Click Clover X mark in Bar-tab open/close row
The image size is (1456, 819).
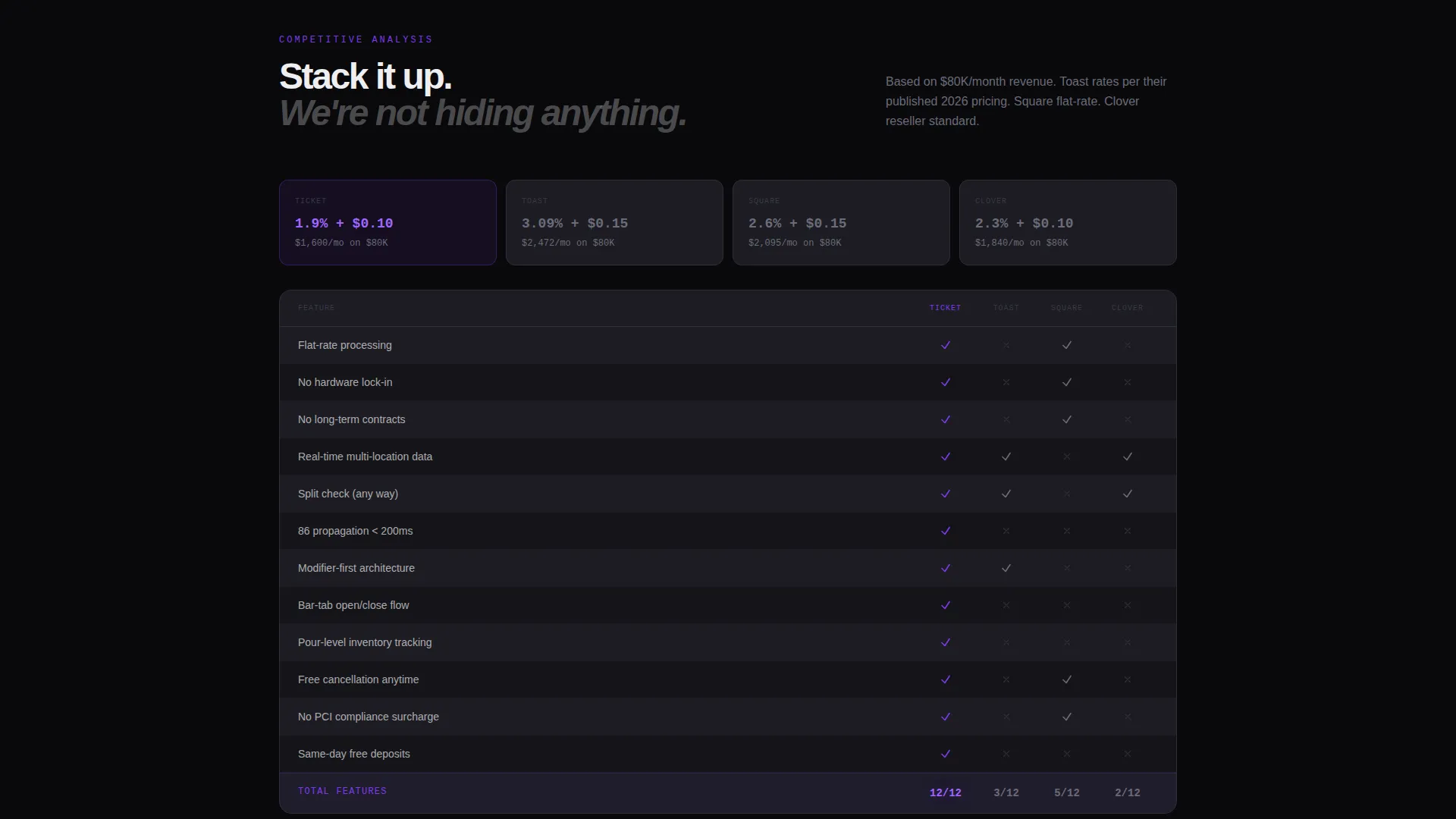1128,605
